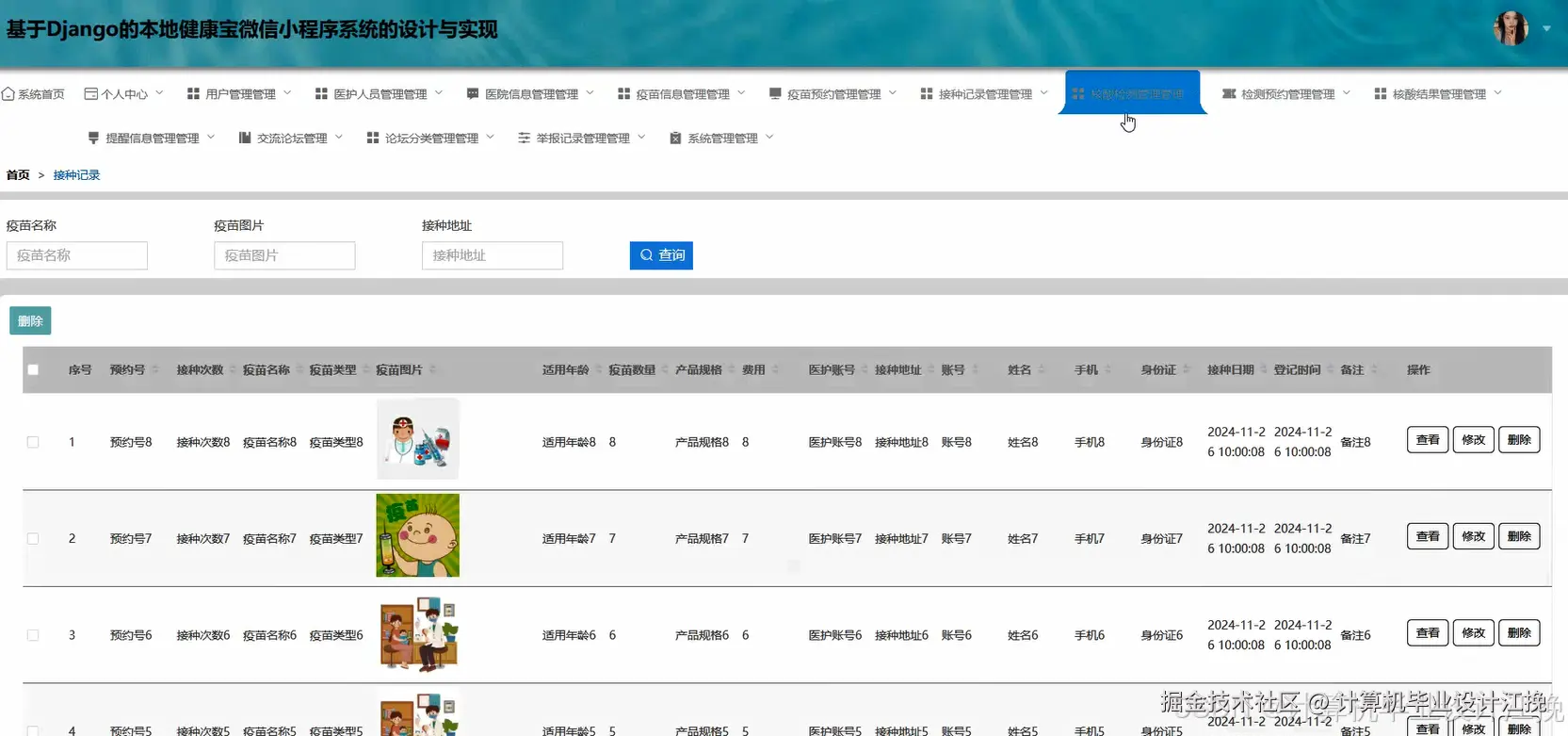Check the row with 预约号8
1568x736 pixels.
pos(33,442)
